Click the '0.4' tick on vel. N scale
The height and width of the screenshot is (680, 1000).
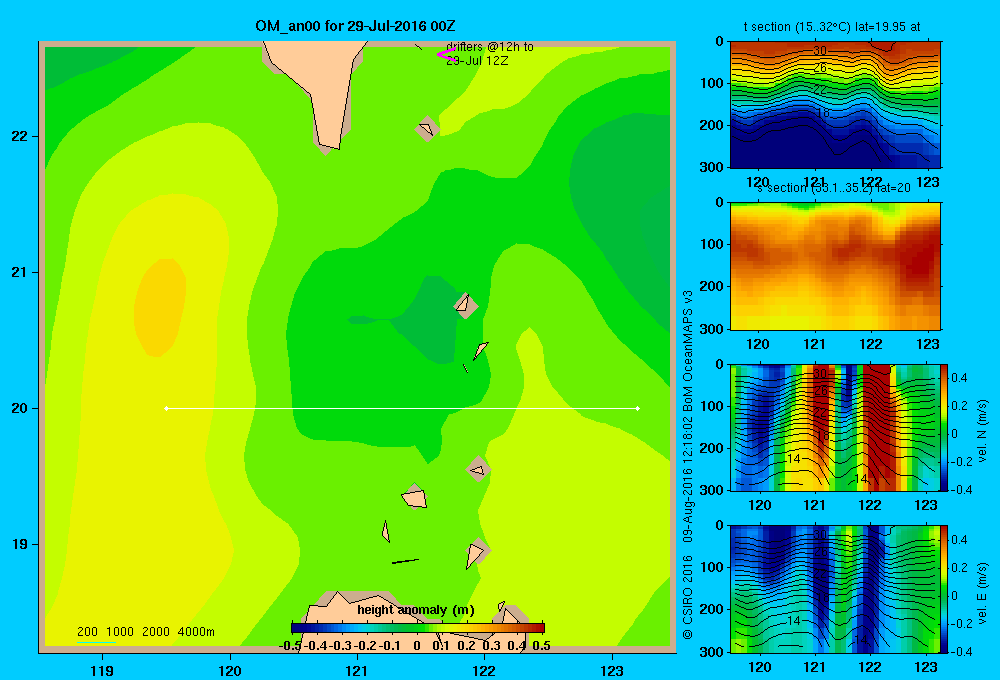coord(959,378)
